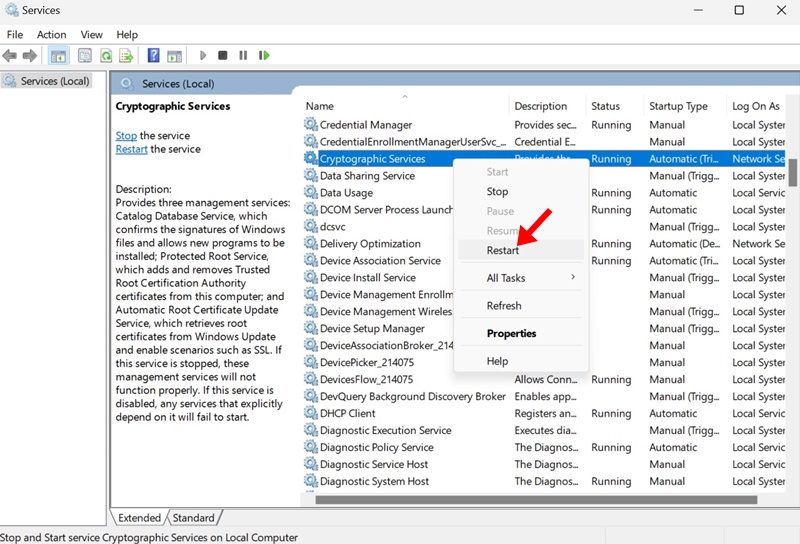Click the vertical scrollbar thumb in services list
Viewport: 800px width, 544px height.
pos(793,172)
